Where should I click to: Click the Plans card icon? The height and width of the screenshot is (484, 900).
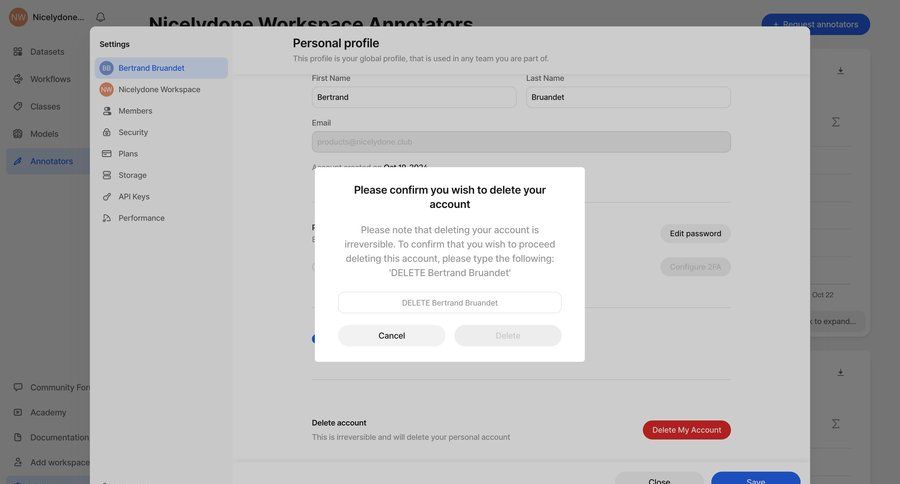(107, 154)
